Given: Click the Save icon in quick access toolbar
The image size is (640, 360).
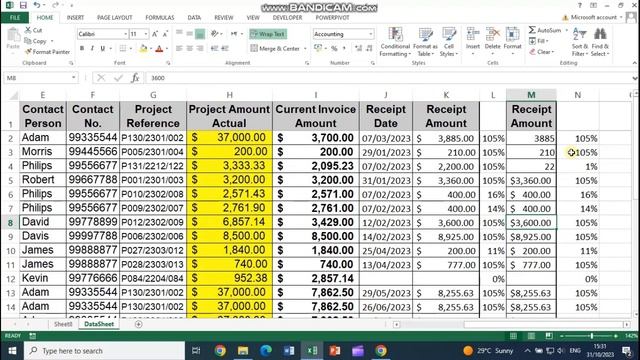Looking at the screenshot, I should click(23, 5).
